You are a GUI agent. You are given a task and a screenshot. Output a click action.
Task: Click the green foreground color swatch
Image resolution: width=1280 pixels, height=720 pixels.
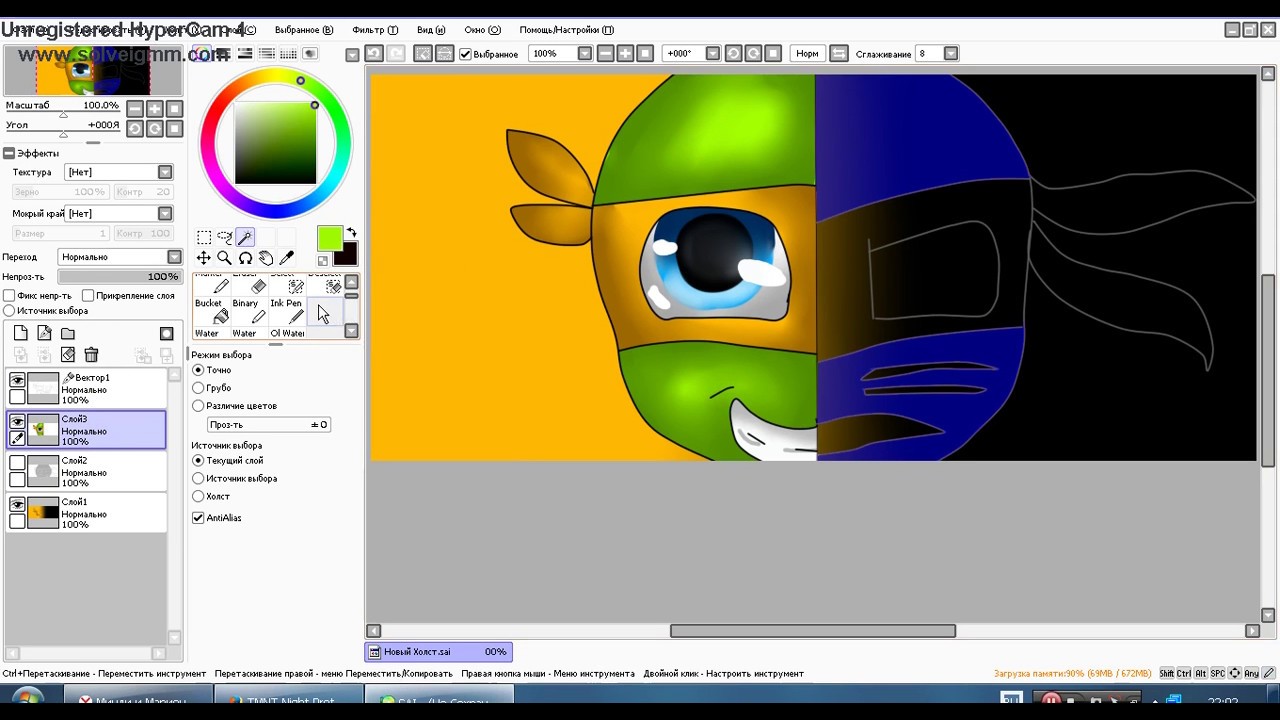pyautogui.click(x=329, y=238)
